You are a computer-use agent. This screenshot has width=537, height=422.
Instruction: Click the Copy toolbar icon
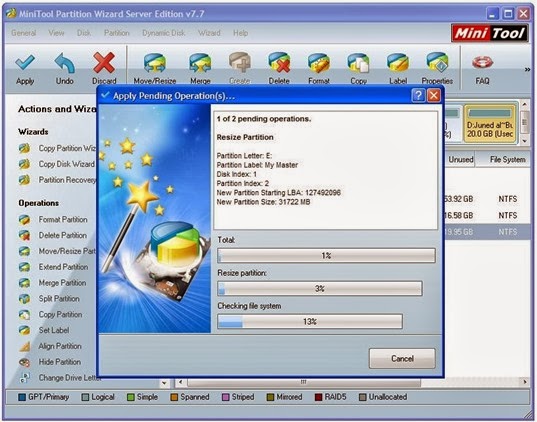(358, 63)
